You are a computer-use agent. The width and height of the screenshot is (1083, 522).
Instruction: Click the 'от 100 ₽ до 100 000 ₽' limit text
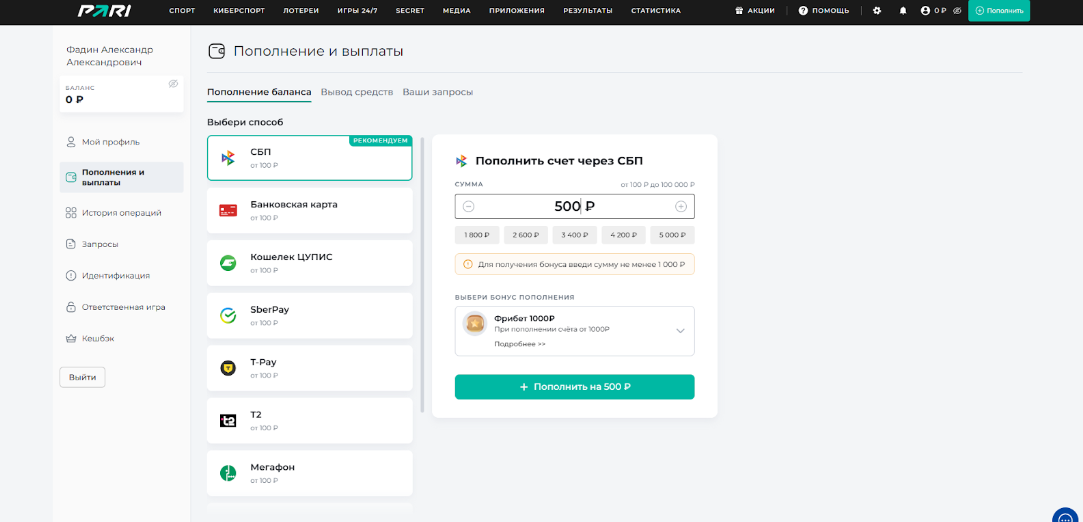pyautogui.click(x=658, y=184)
